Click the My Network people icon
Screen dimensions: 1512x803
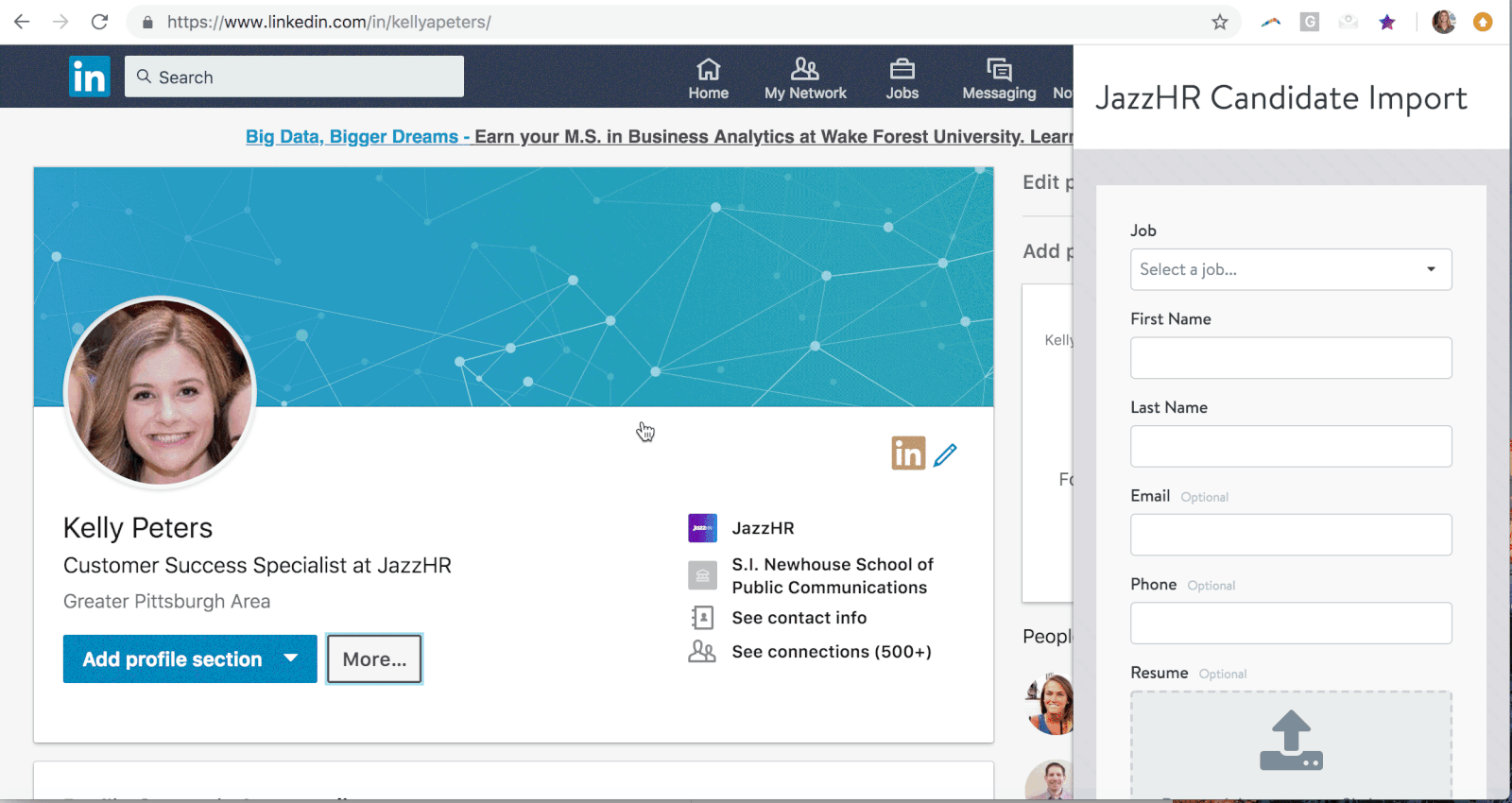pyautogui.click(x=805, y=69)
